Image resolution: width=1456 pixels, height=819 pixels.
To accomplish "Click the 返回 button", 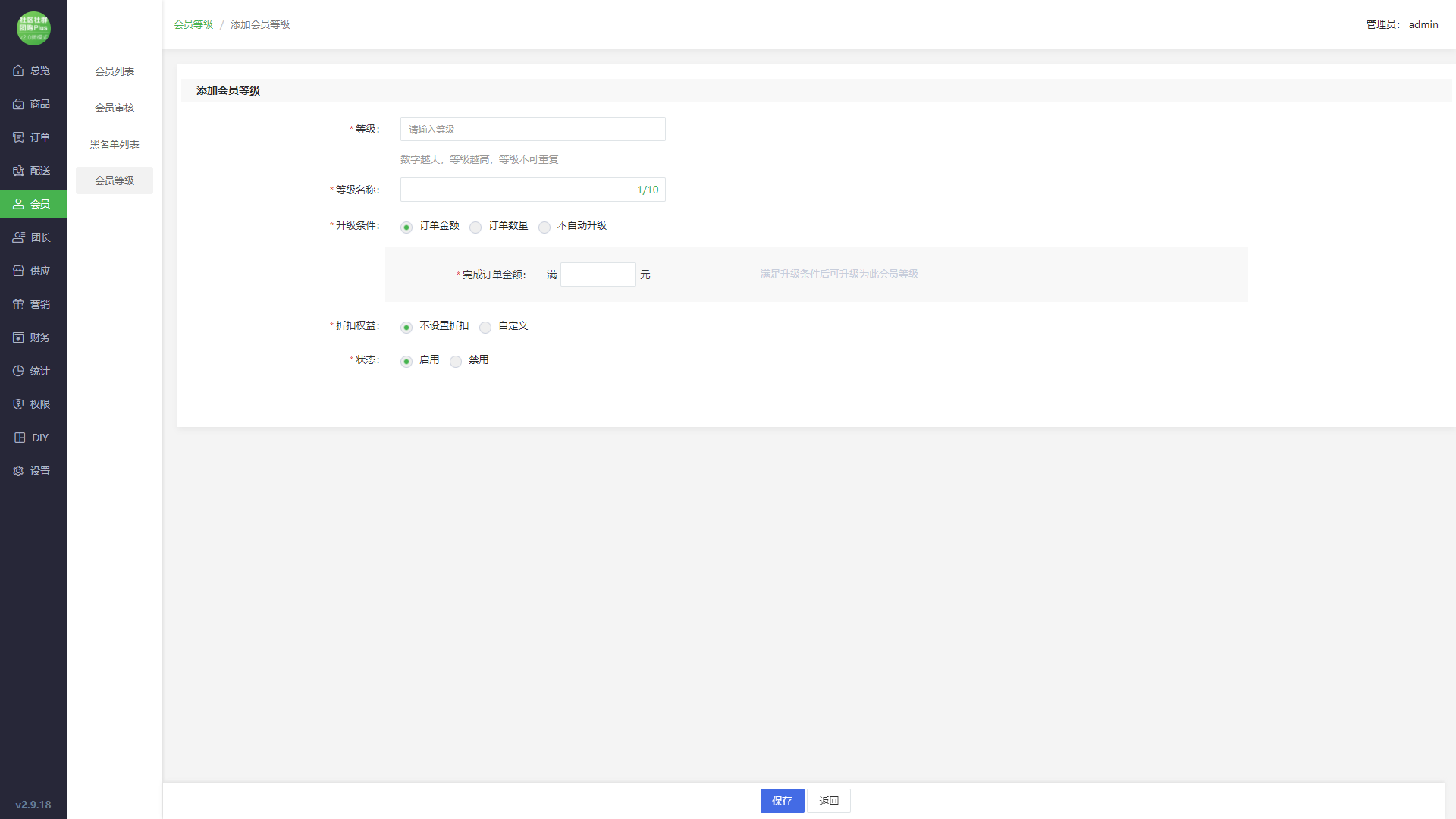I will (x=828, y=801).
